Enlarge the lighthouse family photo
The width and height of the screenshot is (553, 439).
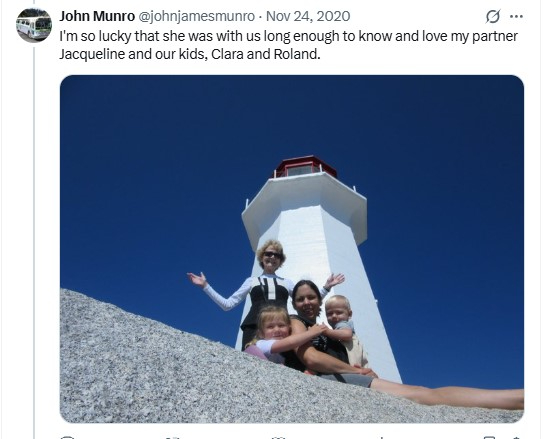pyautogui.click(x=292, y=249)
